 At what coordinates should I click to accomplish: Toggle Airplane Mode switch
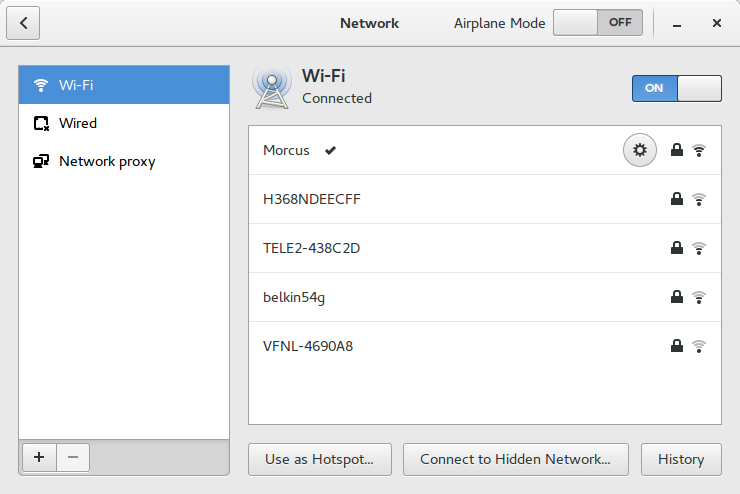tap(598, 23)
